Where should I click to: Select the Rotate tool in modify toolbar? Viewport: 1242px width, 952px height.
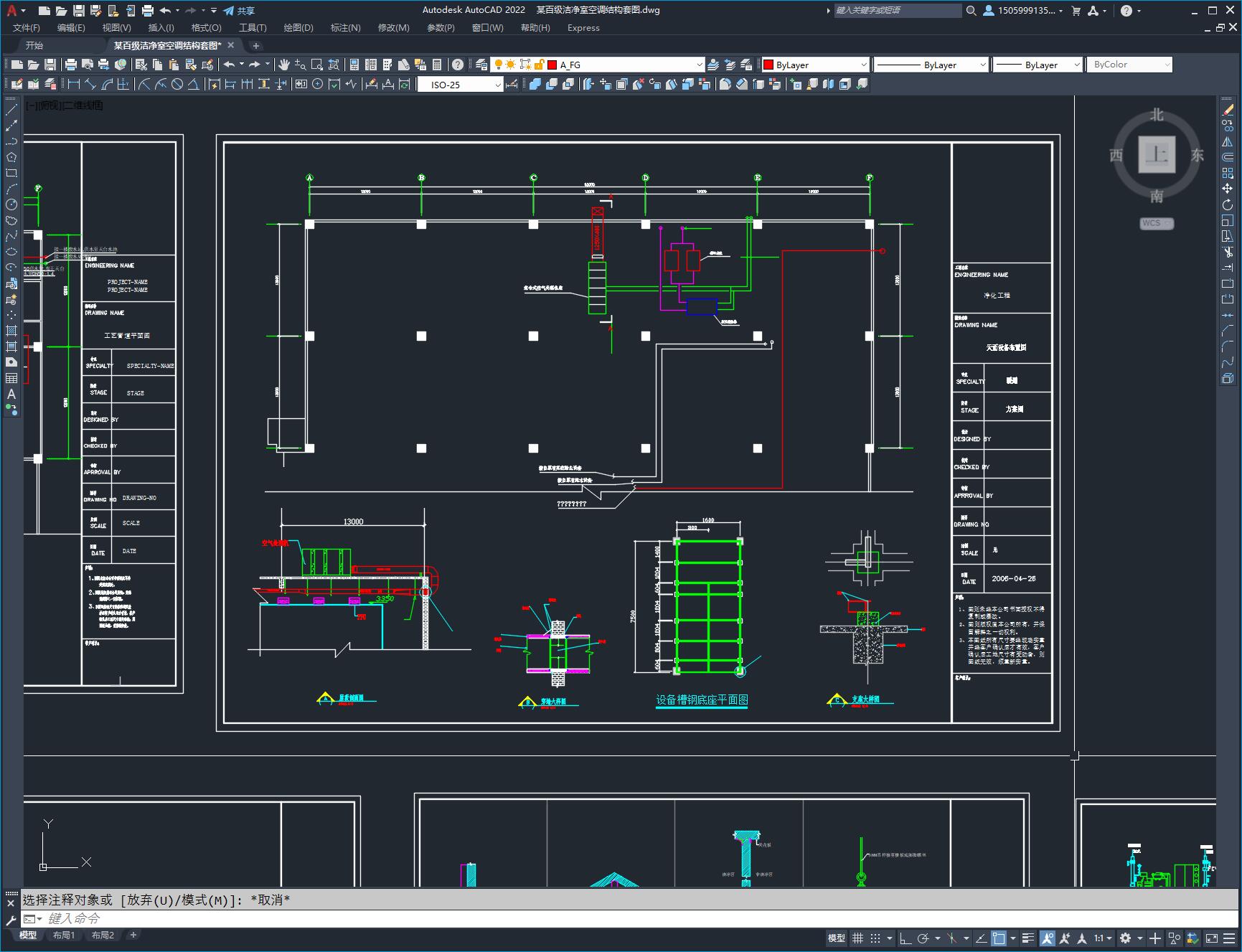[1228, 204]
